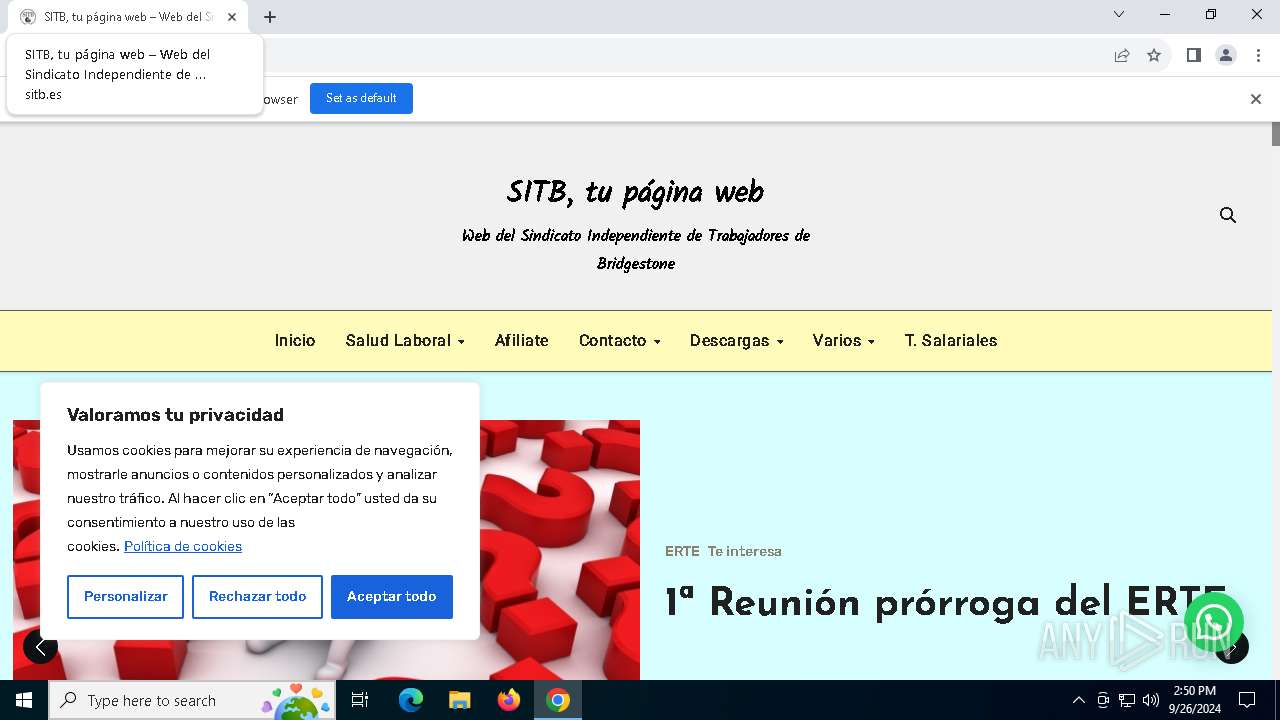Viewport: 1280px width, 720px height.
Task: Expand the Contacto dropdown menu
Action: [x=620, y=341]
